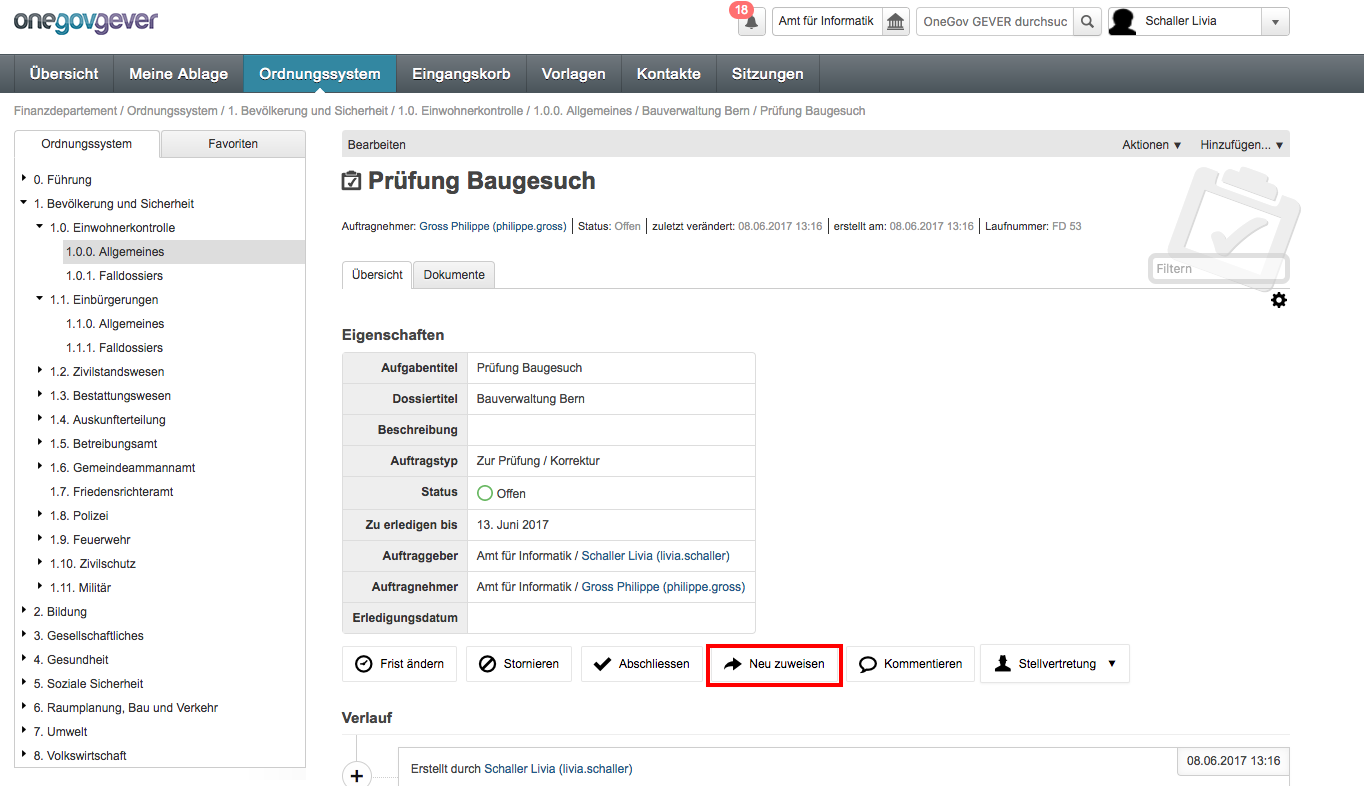1364x786 pixels.
Task: Open 4. Gesundheit tree item
Action: (x=71, y=660)
